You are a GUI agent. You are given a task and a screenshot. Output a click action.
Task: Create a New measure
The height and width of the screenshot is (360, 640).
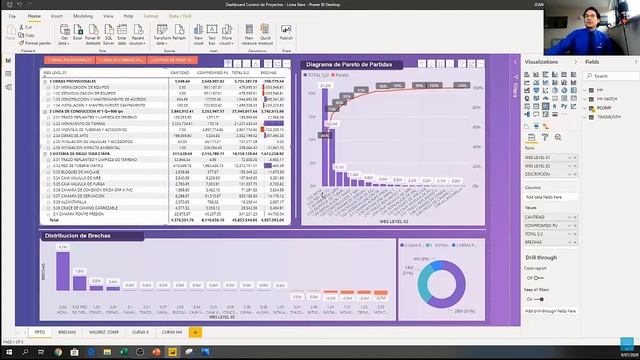click(249, 34)
